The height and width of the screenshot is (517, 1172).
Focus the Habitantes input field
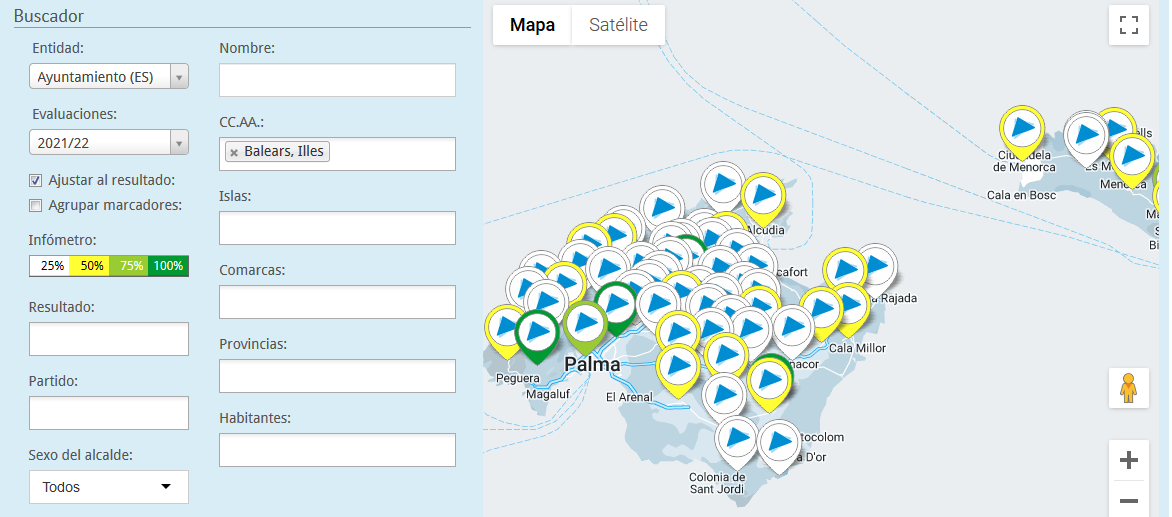337,450
